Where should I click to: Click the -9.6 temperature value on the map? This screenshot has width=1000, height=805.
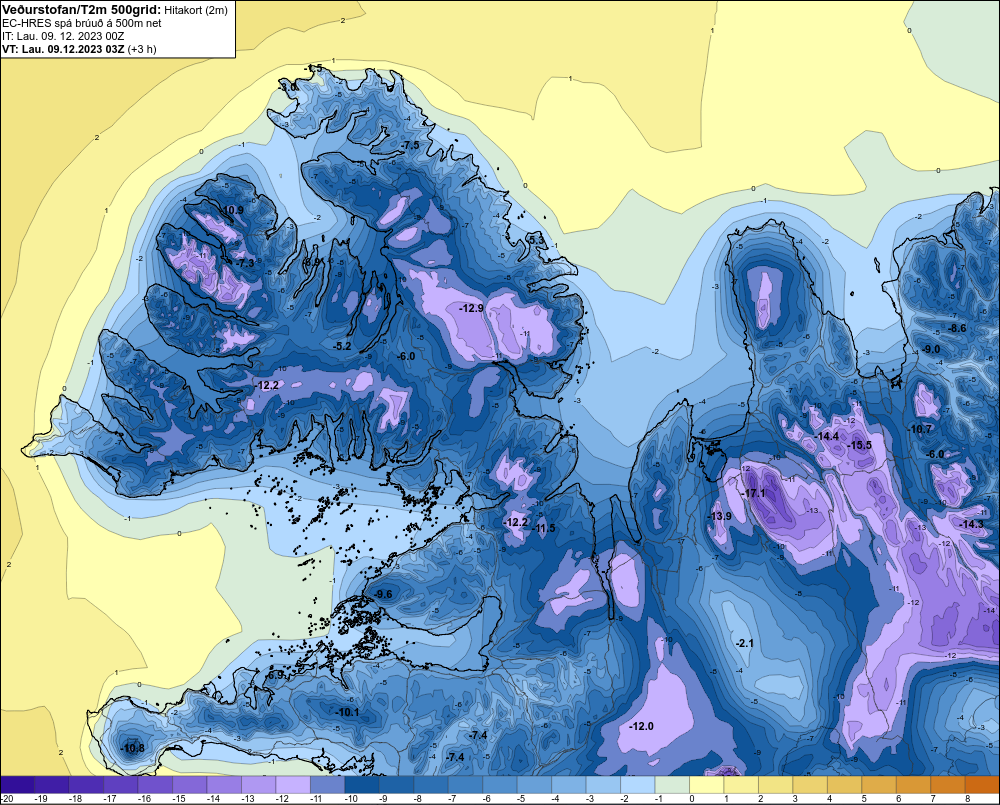click(x=383, y=595)
